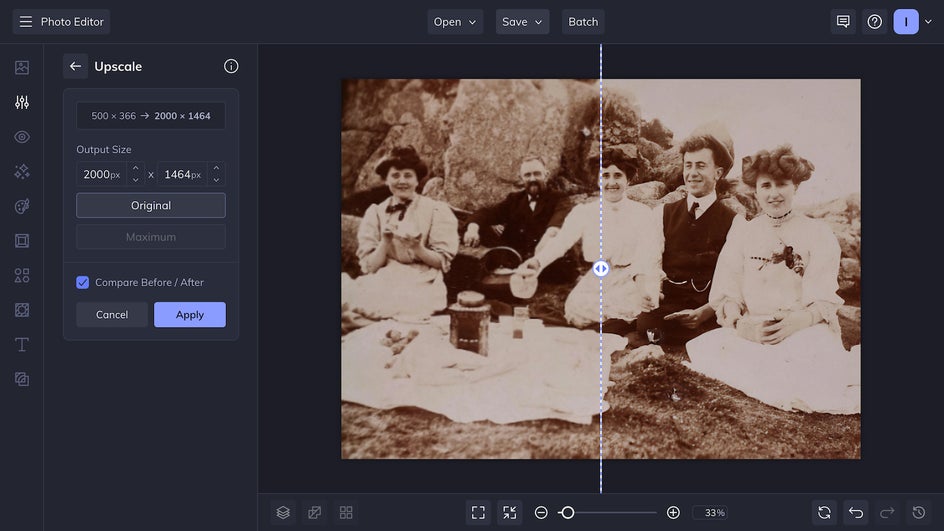This screenshot has width=944, height=531.
Task: Click the Undo arrow icon
Action: [x=855, y=513]
